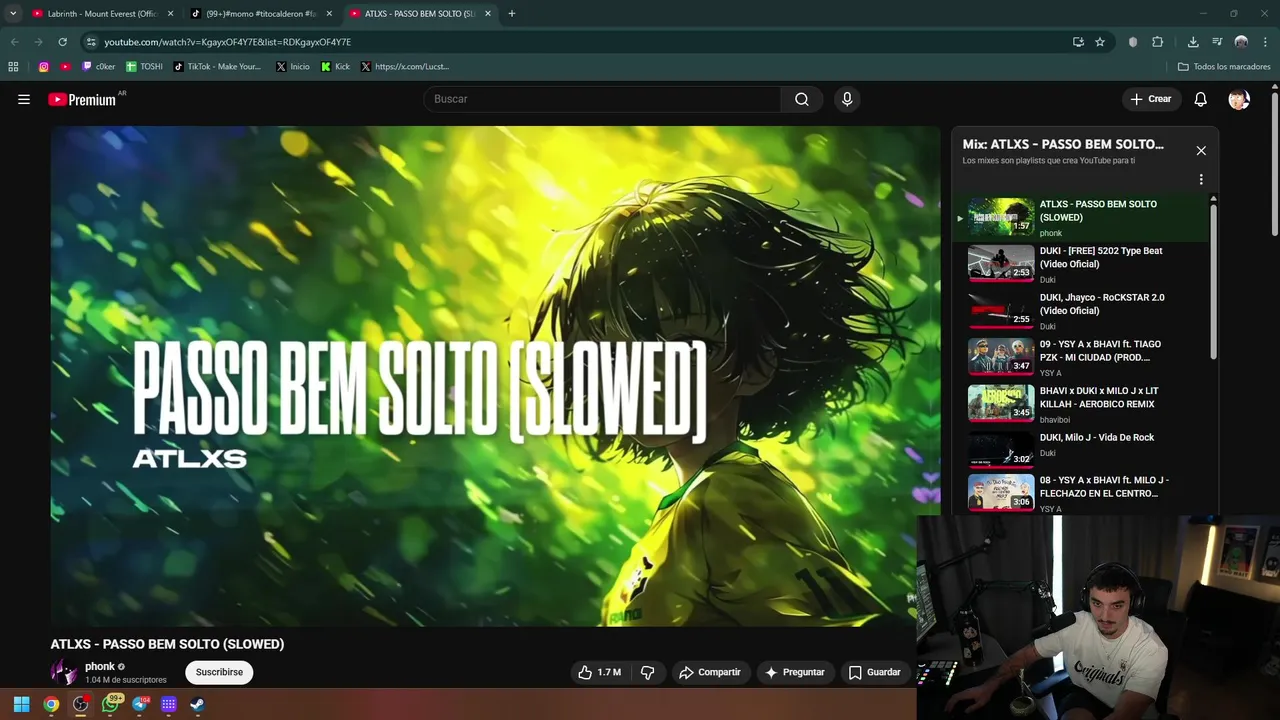Open WhatsApp from the taskbar
Viewport: 1280px width, 720px height.
[x=110, y=704]
